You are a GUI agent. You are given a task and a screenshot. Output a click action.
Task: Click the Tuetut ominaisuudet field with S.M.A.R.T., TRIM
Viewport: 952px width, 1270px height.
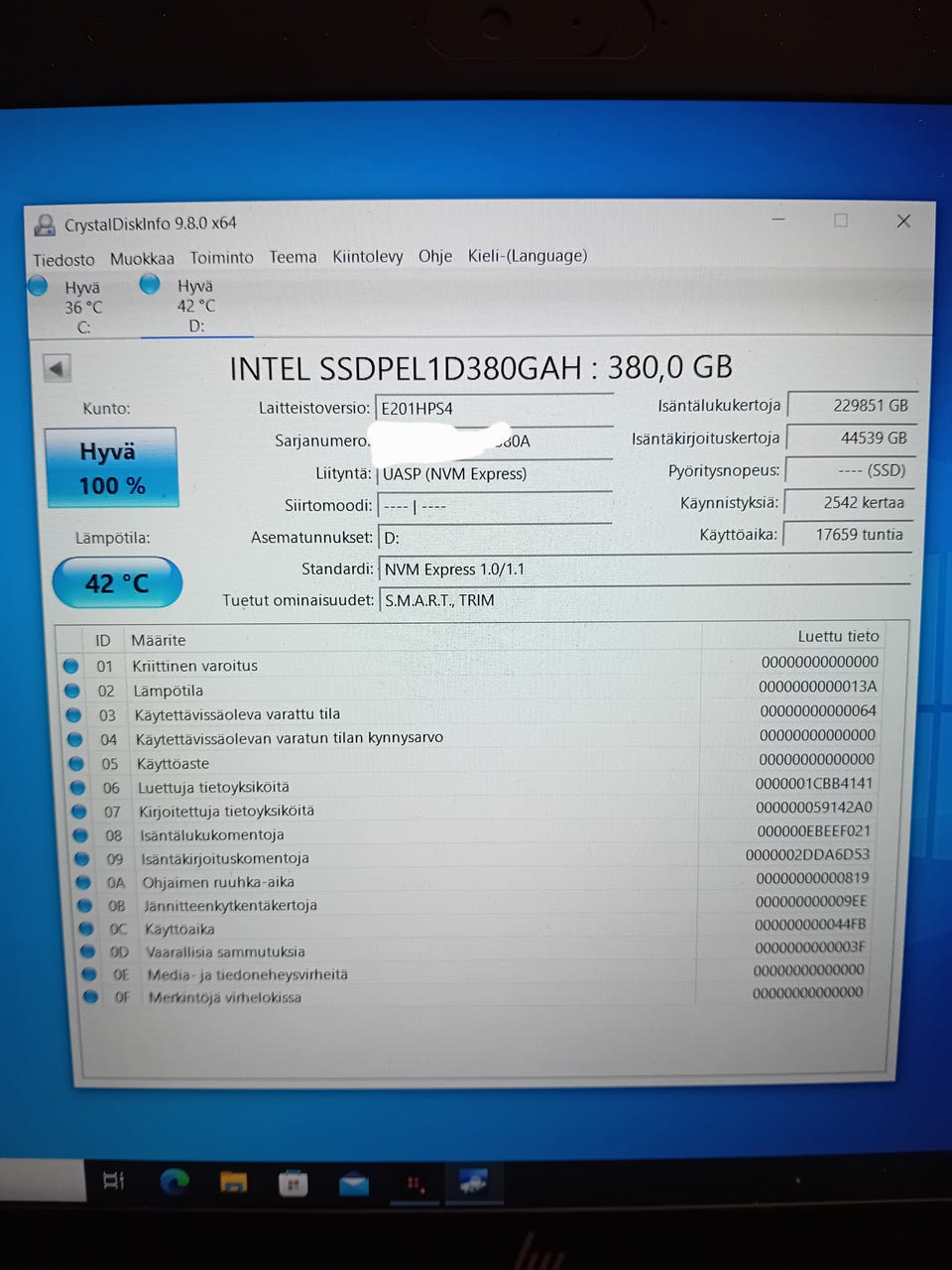coord(644,600)
